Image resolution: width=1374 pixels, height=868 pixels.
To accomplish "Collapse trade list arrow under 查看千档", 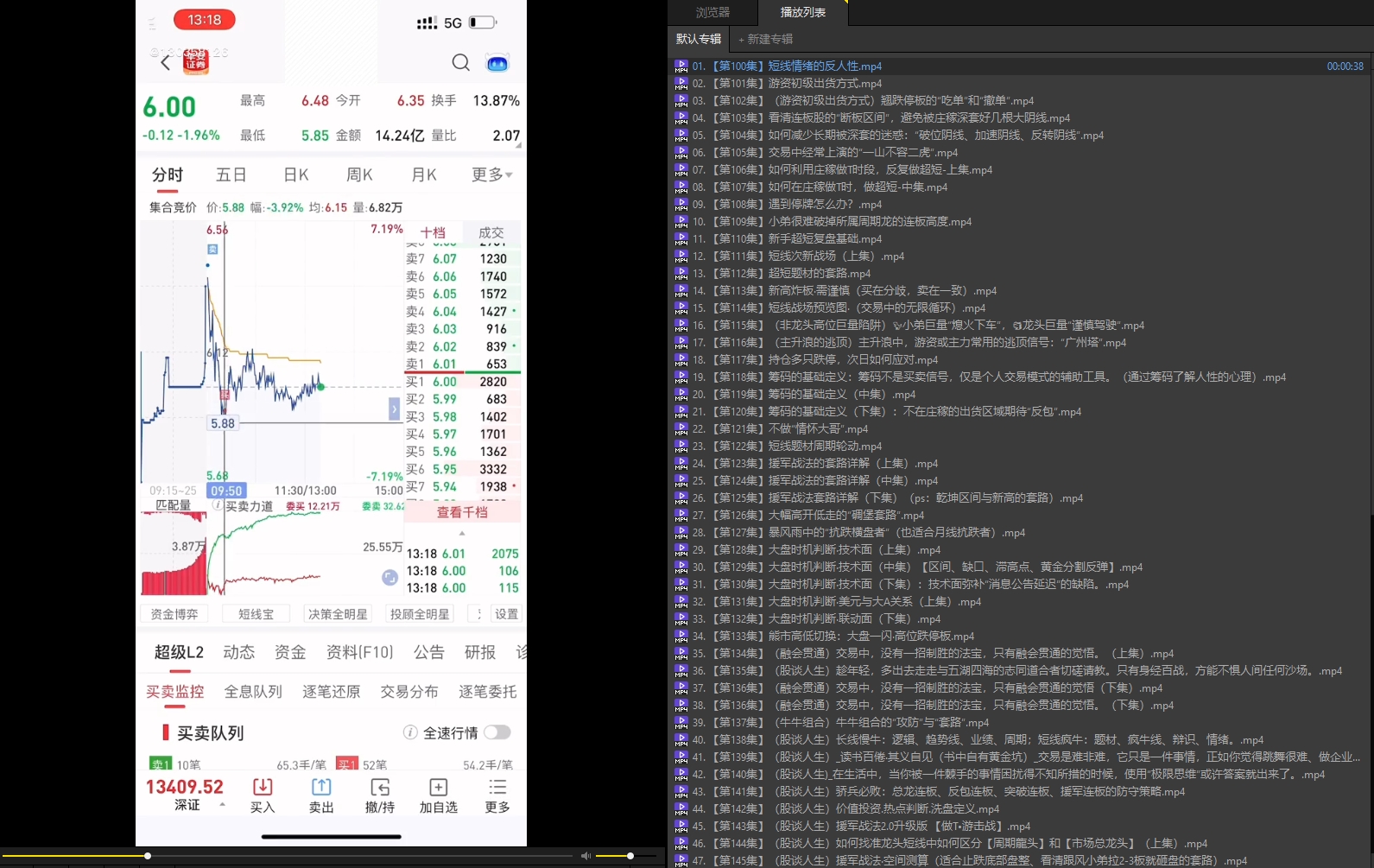I will coord(462,533).
